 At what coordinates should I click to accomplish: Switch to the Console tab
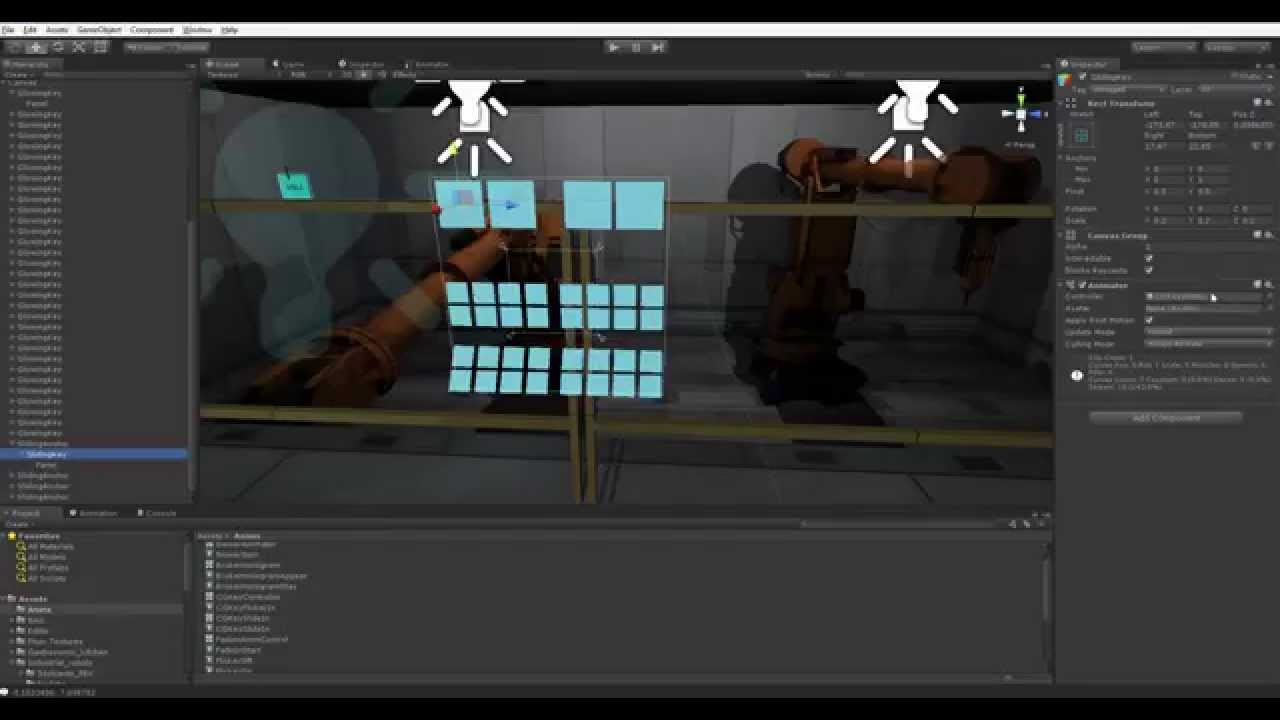pyautogui.click(x=160, y=513)
